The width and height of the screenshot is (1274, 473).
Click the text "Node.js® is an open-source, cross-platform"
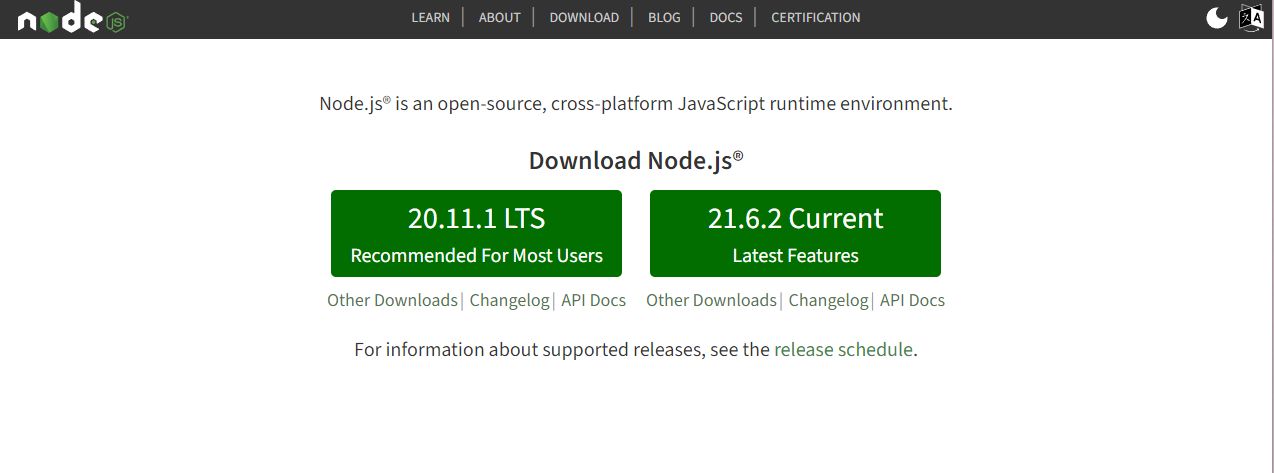(498, 104)
